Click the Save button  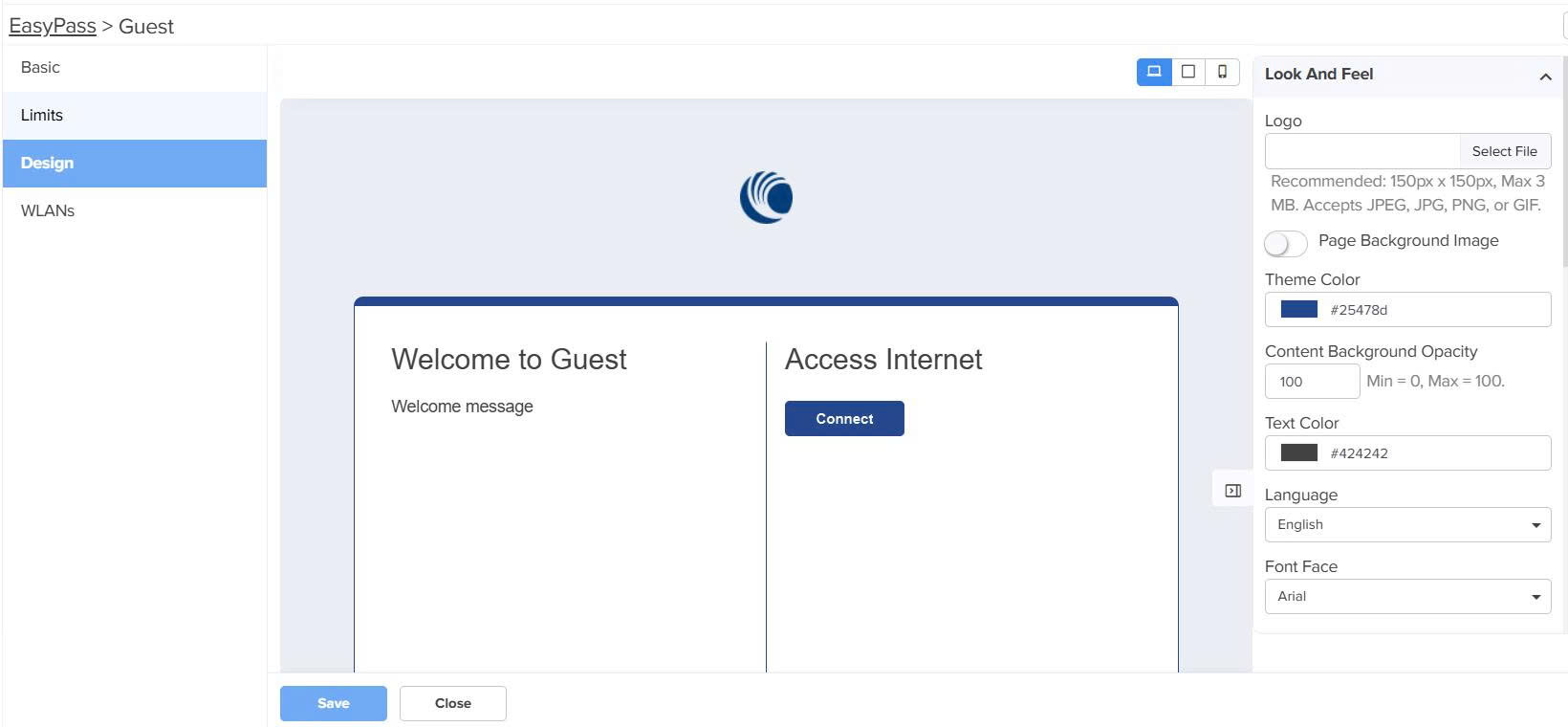click(333, 704)
